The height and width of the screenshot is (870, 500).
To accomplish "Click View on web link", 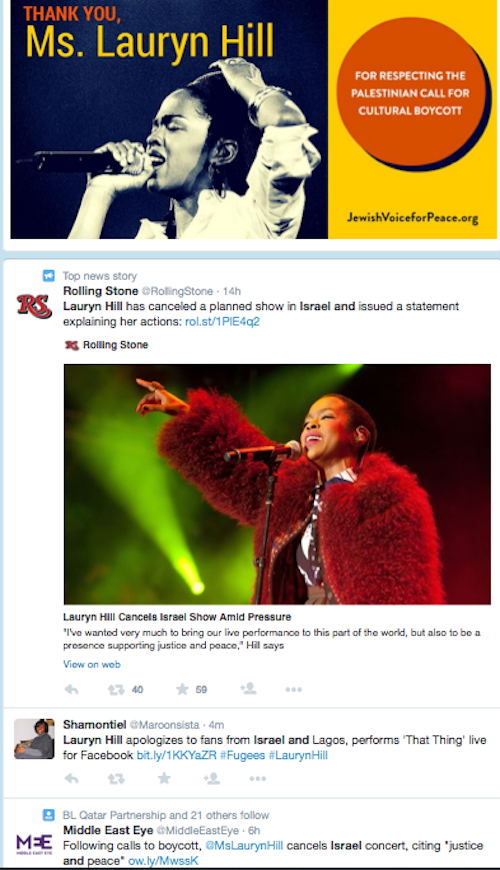I will click(x=92, y=664).
